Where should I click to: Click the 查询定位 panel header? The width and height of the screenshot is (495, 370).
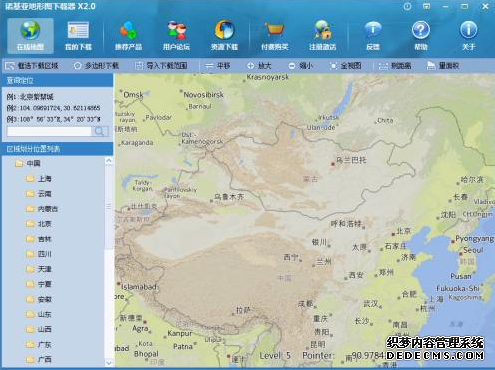click(x=58, y=81)
